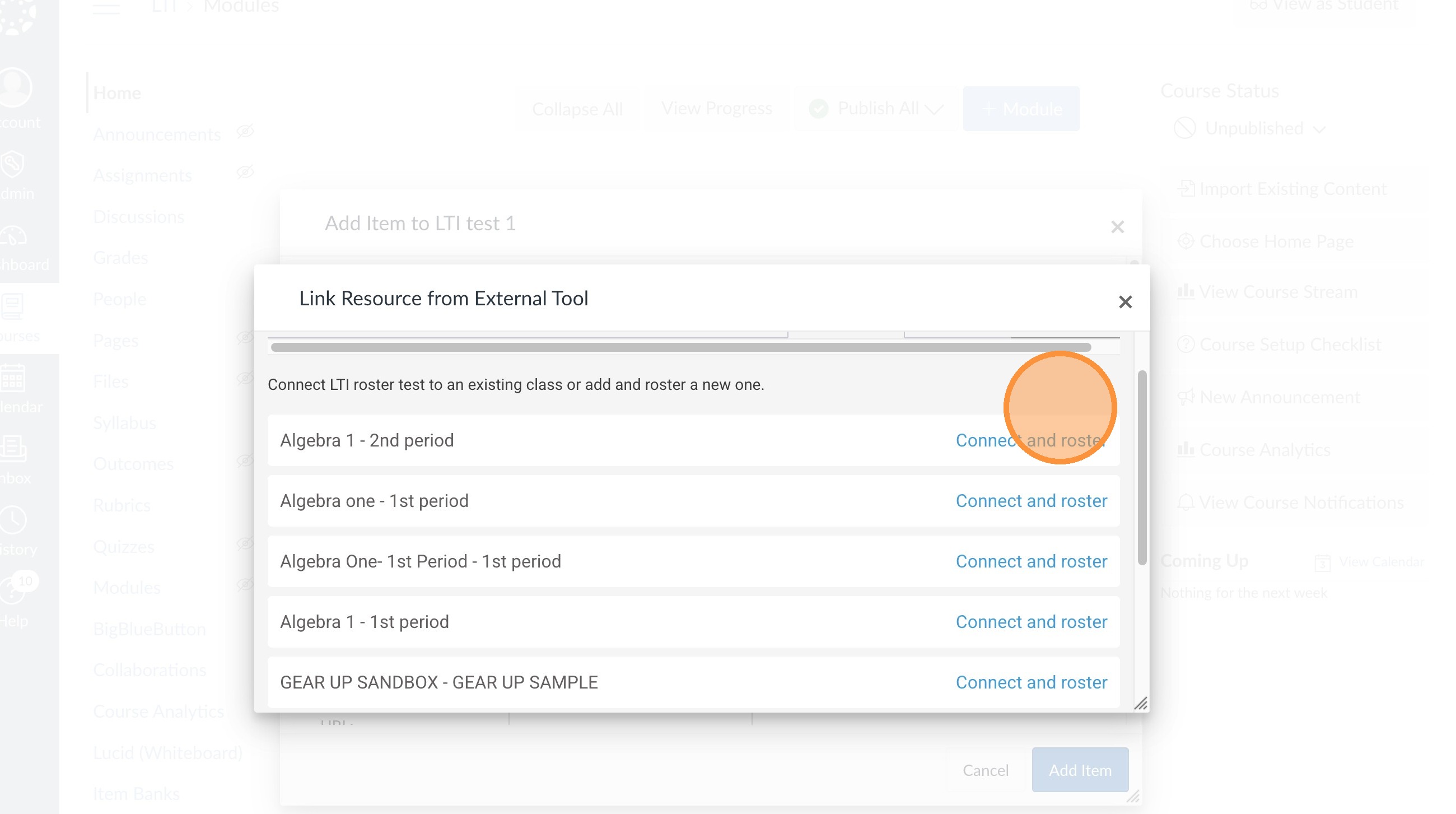Close the Link Resource from External Tool dialog
The width and height of the screenshot is (1456, 814).
[x=1125, y=302]
